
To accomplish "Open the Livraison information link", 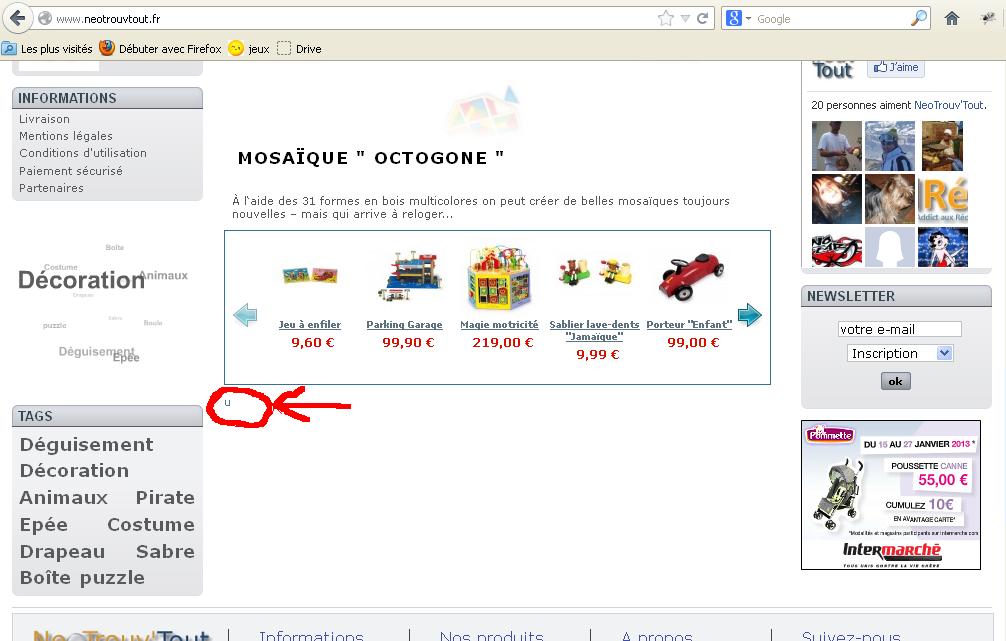I will pyautogui.click(x=44, y=119).
